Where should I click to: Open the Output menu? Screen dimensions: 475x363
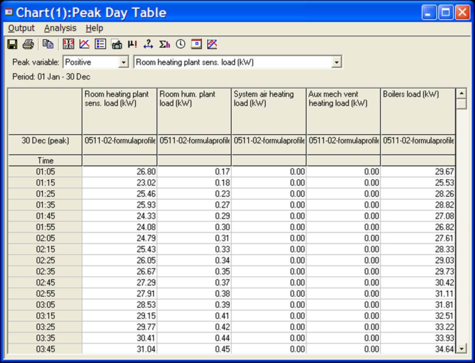pyautogui.click(x=21, y=28)
